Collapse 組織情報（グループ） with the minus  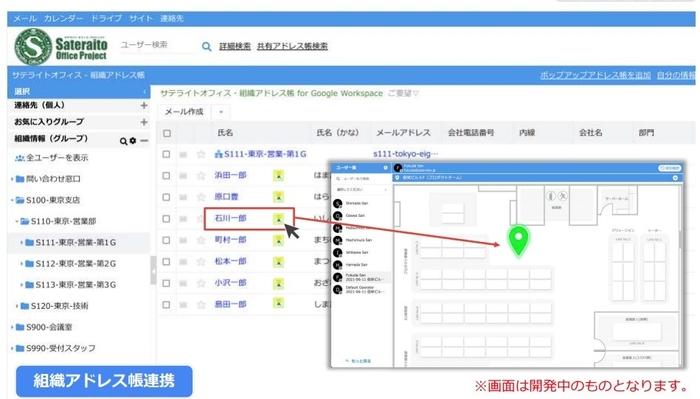pos(144,141)
